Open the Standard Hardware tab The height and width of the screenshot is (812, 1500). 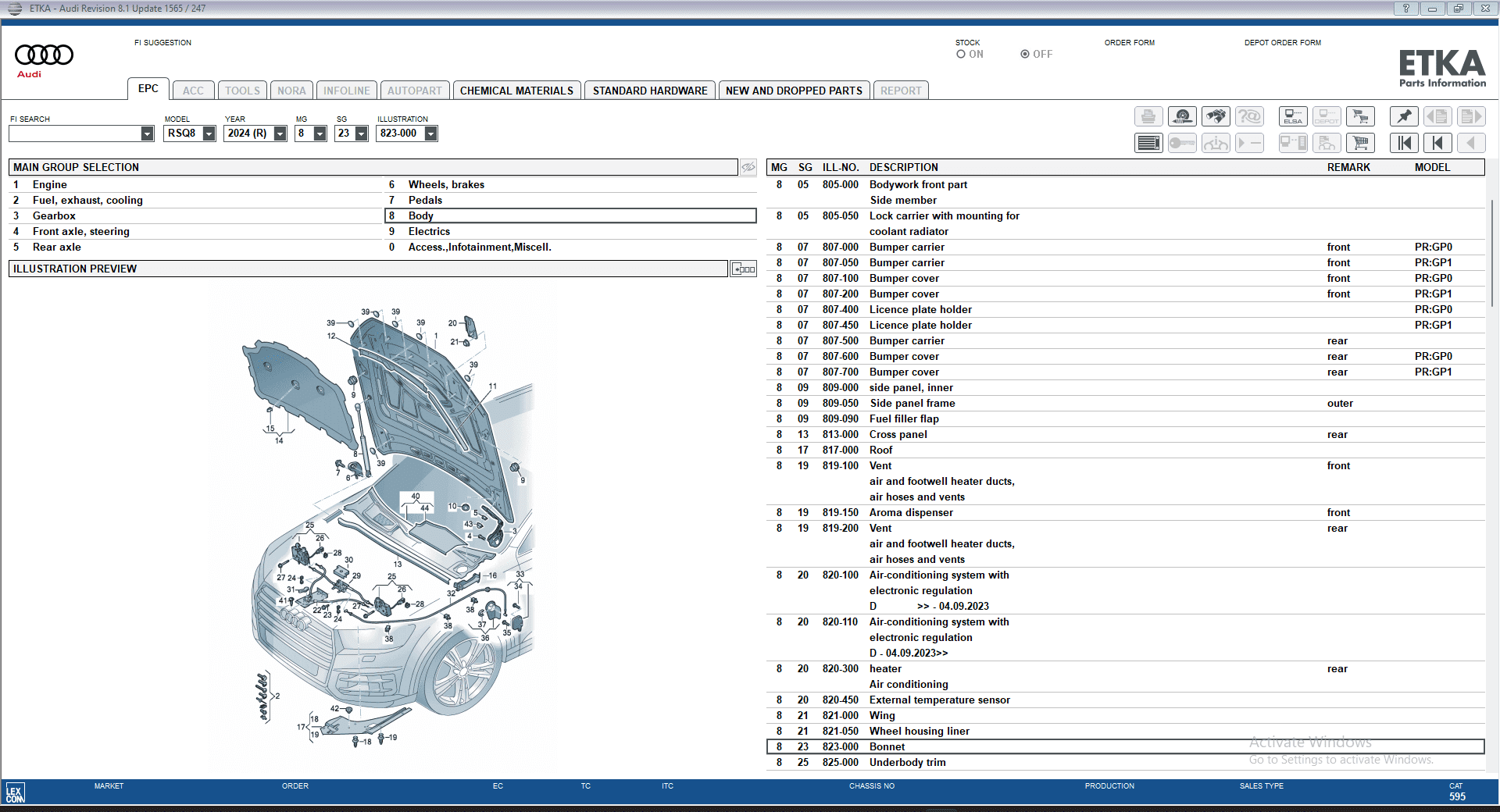649,91
